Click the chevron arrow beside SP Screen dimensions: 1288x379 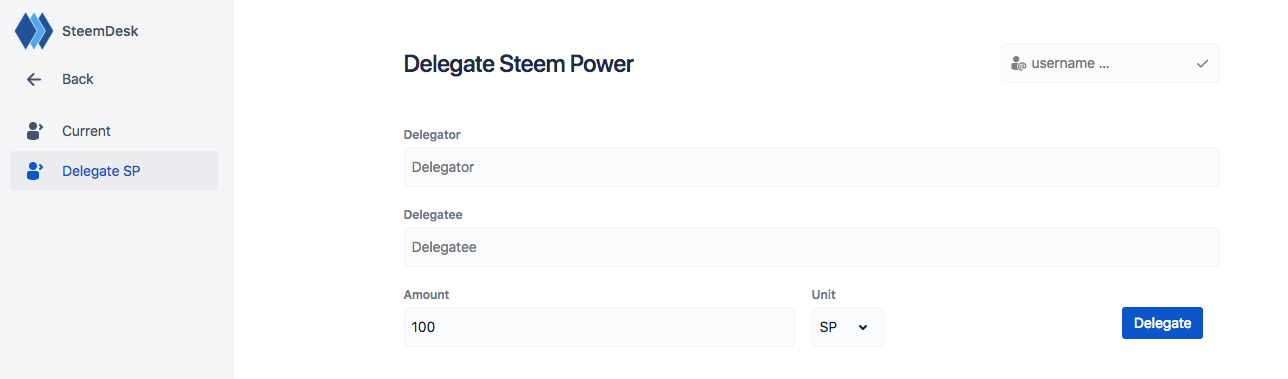point(863,327)
